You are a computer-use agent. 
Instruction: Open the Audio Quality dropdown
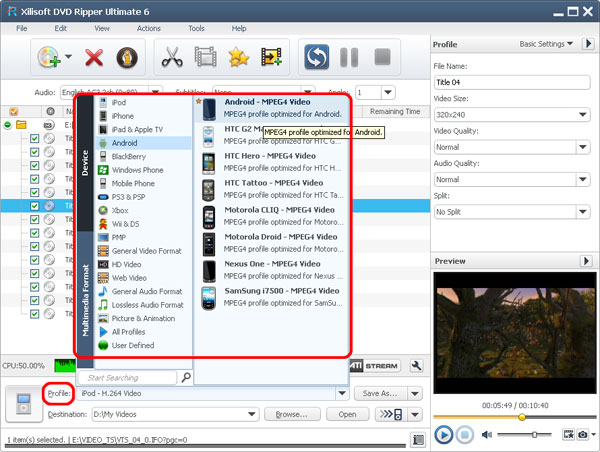click(x=582, y=179)
